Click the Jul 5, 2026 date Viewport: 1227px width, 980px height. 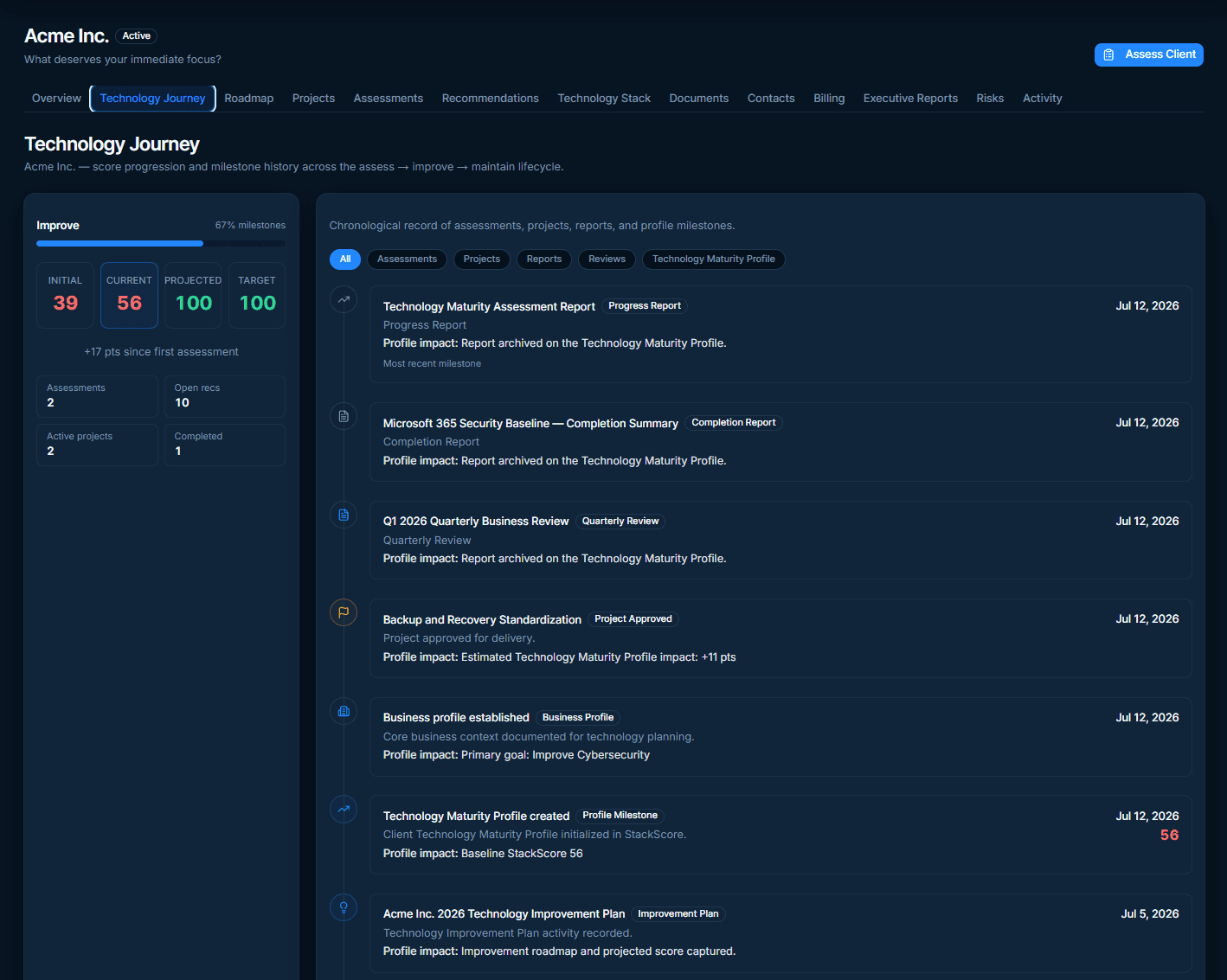coord(1150,914)
